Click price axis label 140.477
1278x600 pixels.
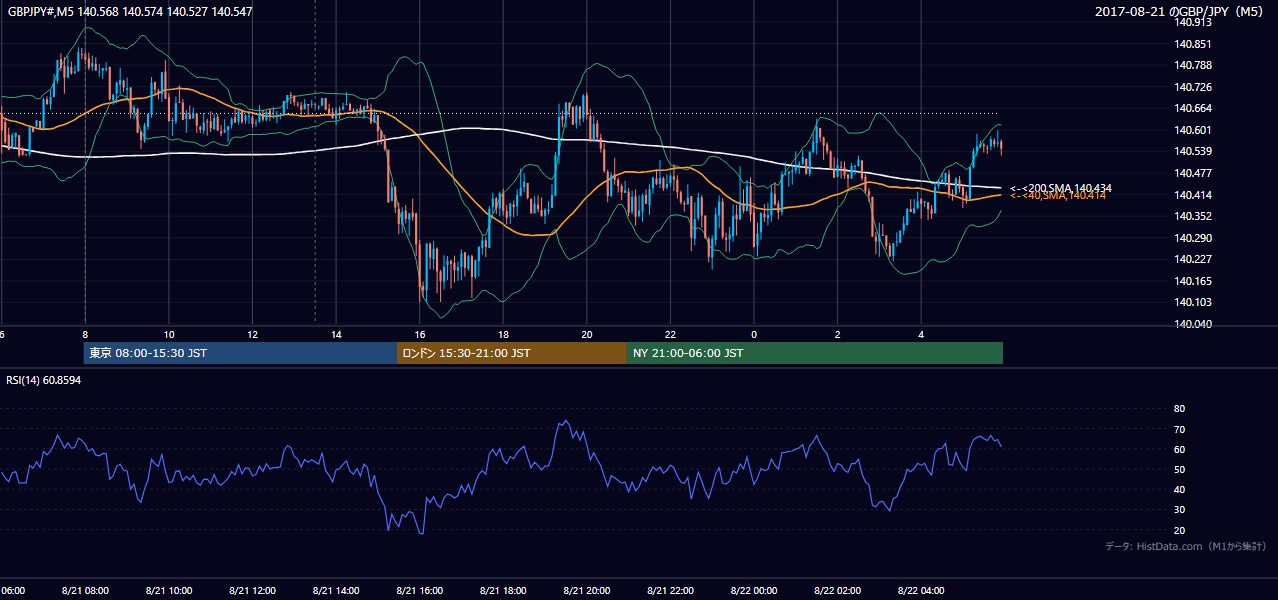click(1193, 173)
